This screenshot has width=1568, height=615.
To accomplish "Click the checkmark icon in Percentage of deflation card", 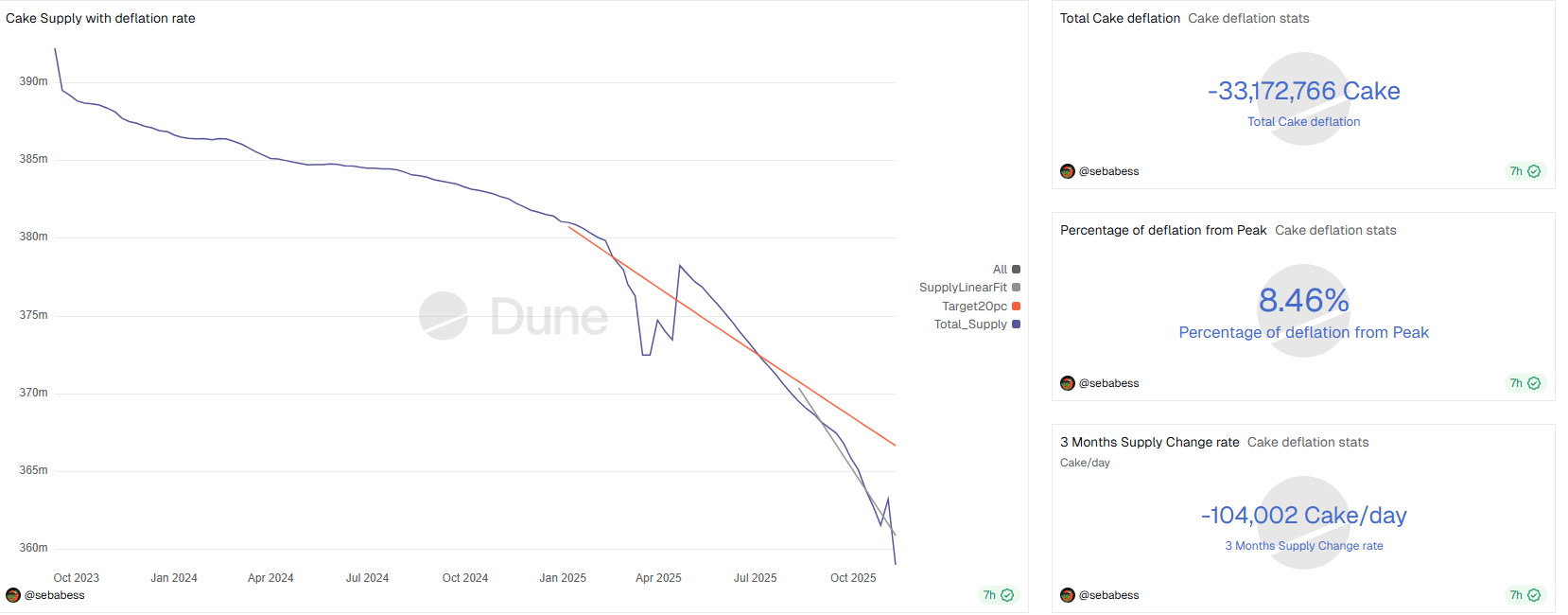I will pyautogui.click(x=1534, y=383).
